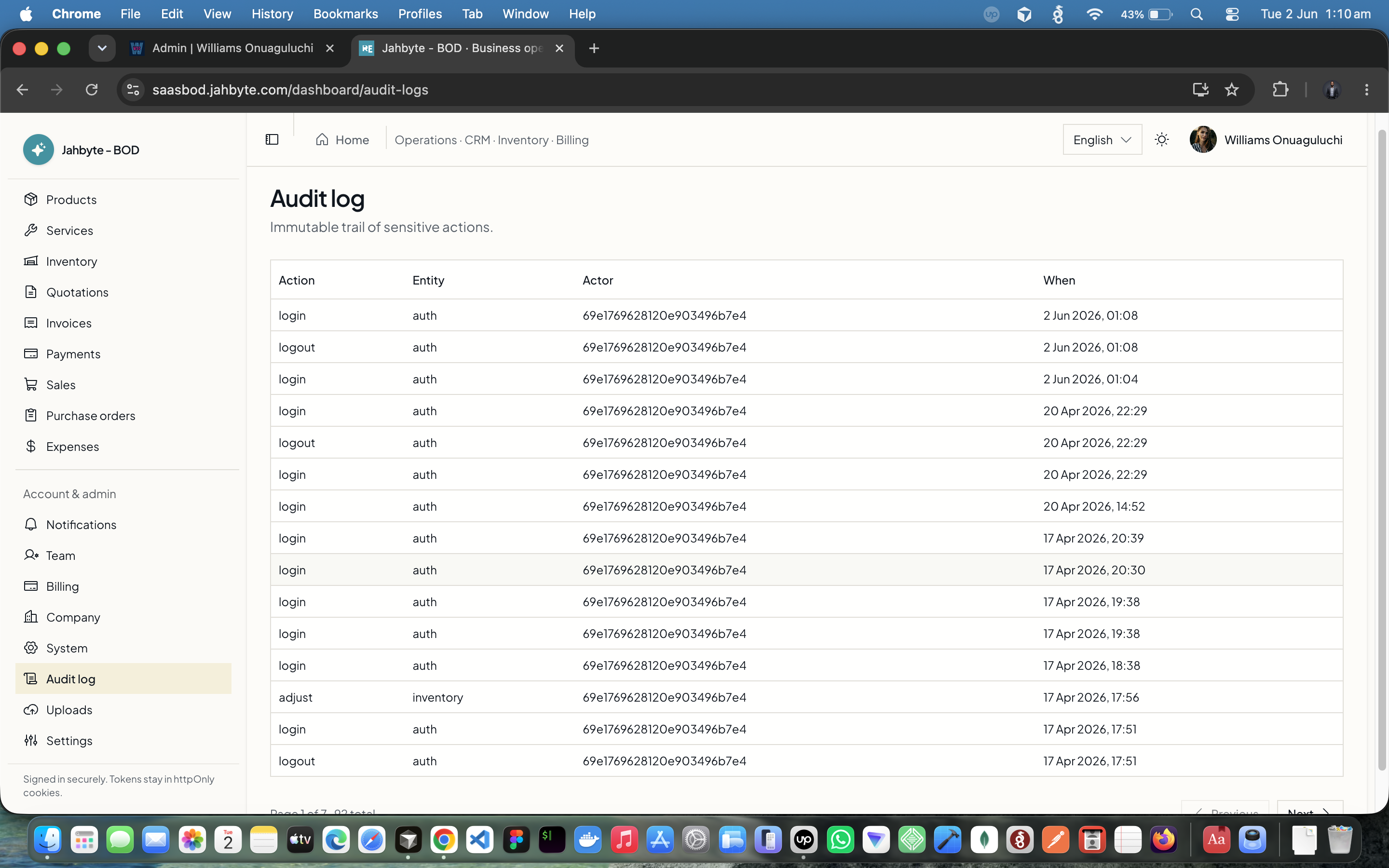Image resolution: width=1389 pixels, height=868 pixels.
Task: Open the System page
Action: tap(123, 648)
